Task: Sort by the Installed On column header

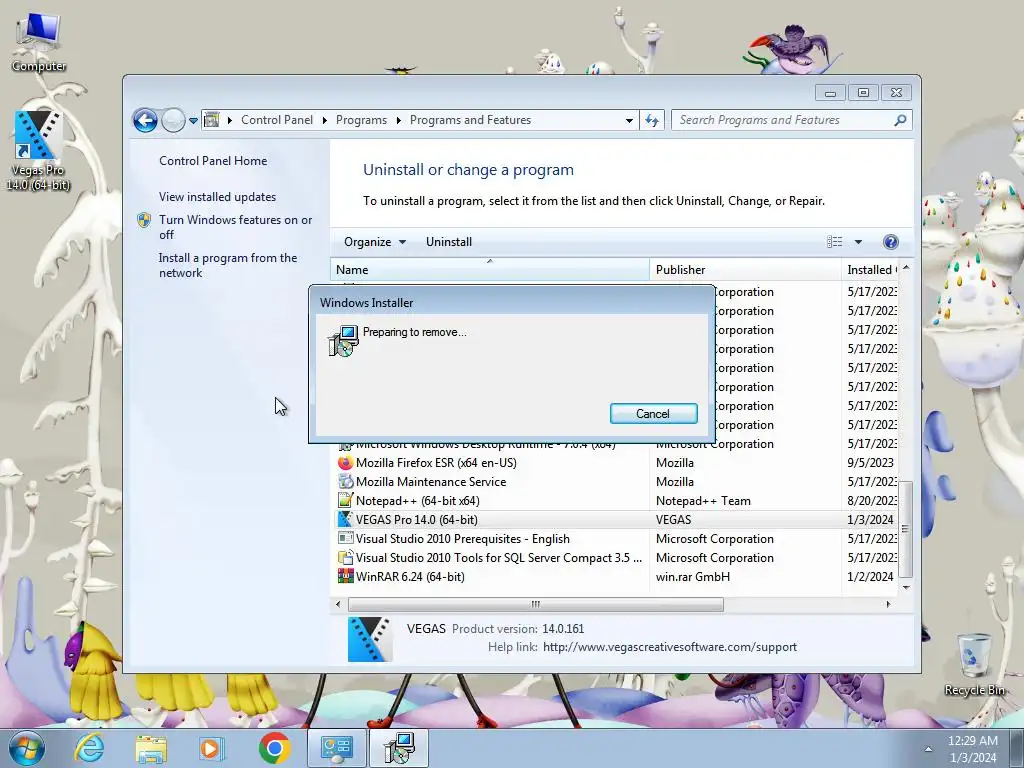Action: point(871,270)
